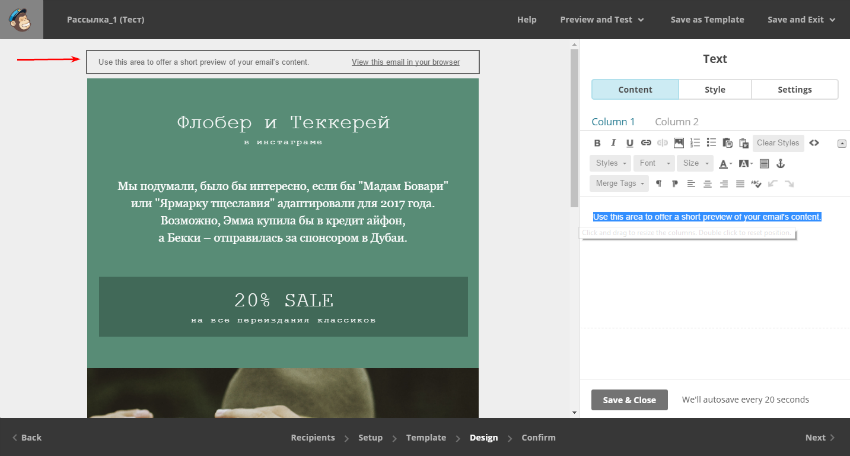This screenshot has width=850, height=456.
Task: Apply numbered list formatting
Action: click(695, 143)
